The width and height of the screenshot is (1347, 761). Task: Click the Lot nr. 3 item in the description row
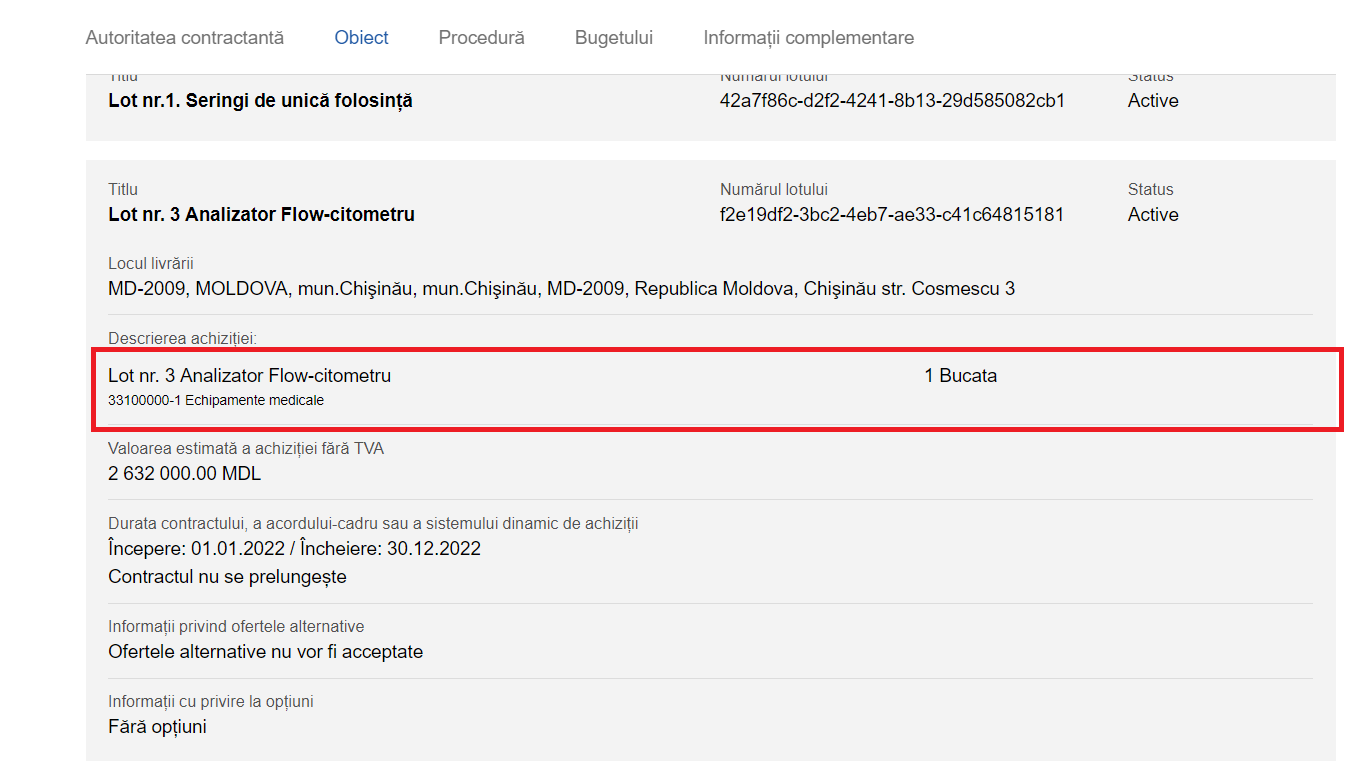click(249, 376)
